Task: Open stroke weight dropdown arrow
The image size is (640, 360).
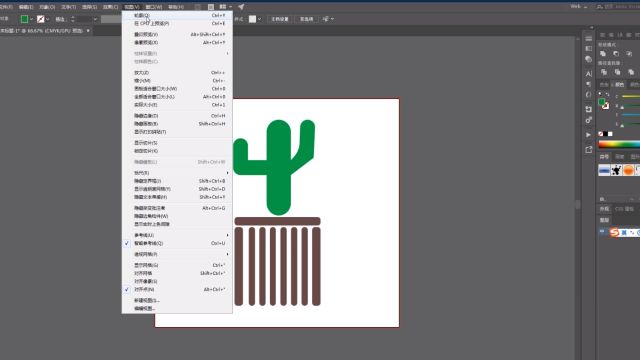Action: (95, 19)
